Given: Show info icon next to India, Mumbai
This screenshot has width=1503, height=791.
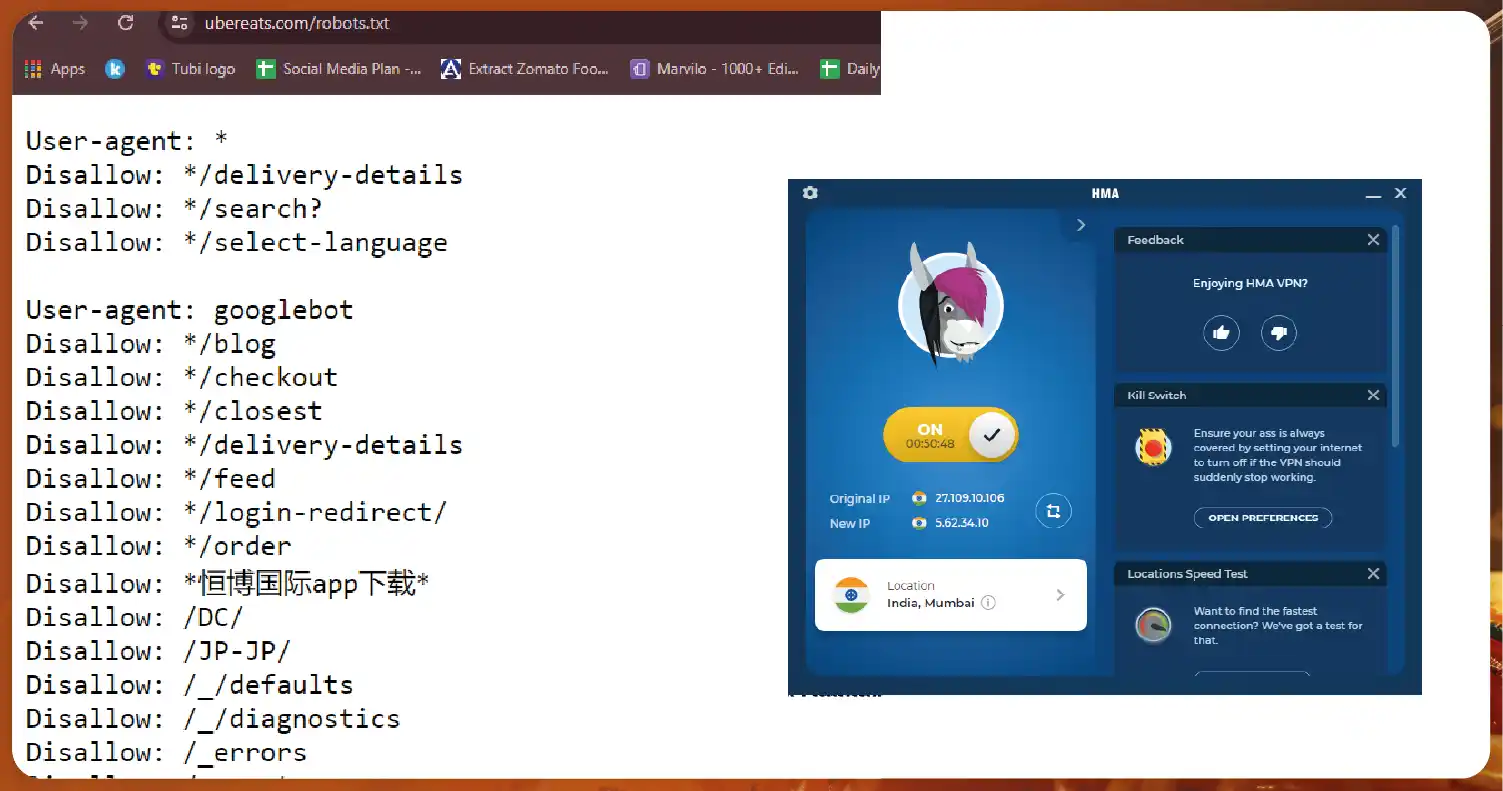Looking at the screenshot, I should pos(988,603).
